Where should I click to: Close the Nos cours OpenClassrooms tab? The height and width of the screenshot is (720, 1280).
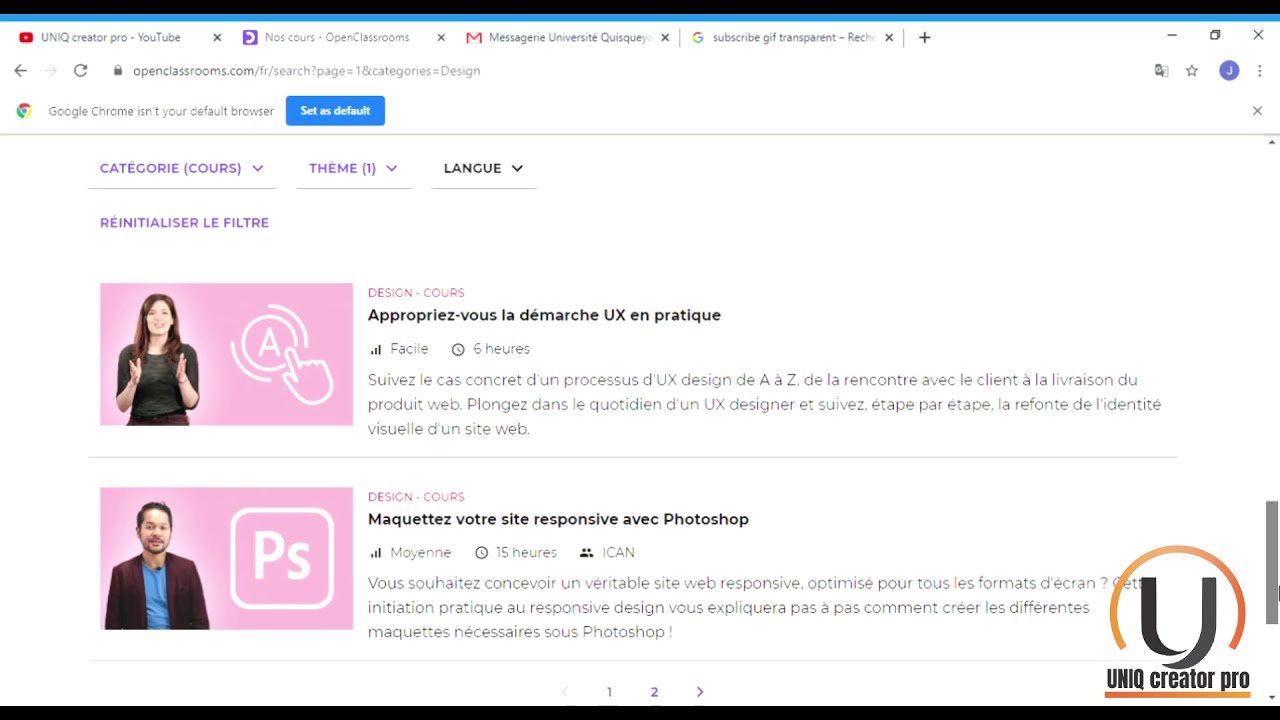tap(441, 38)
